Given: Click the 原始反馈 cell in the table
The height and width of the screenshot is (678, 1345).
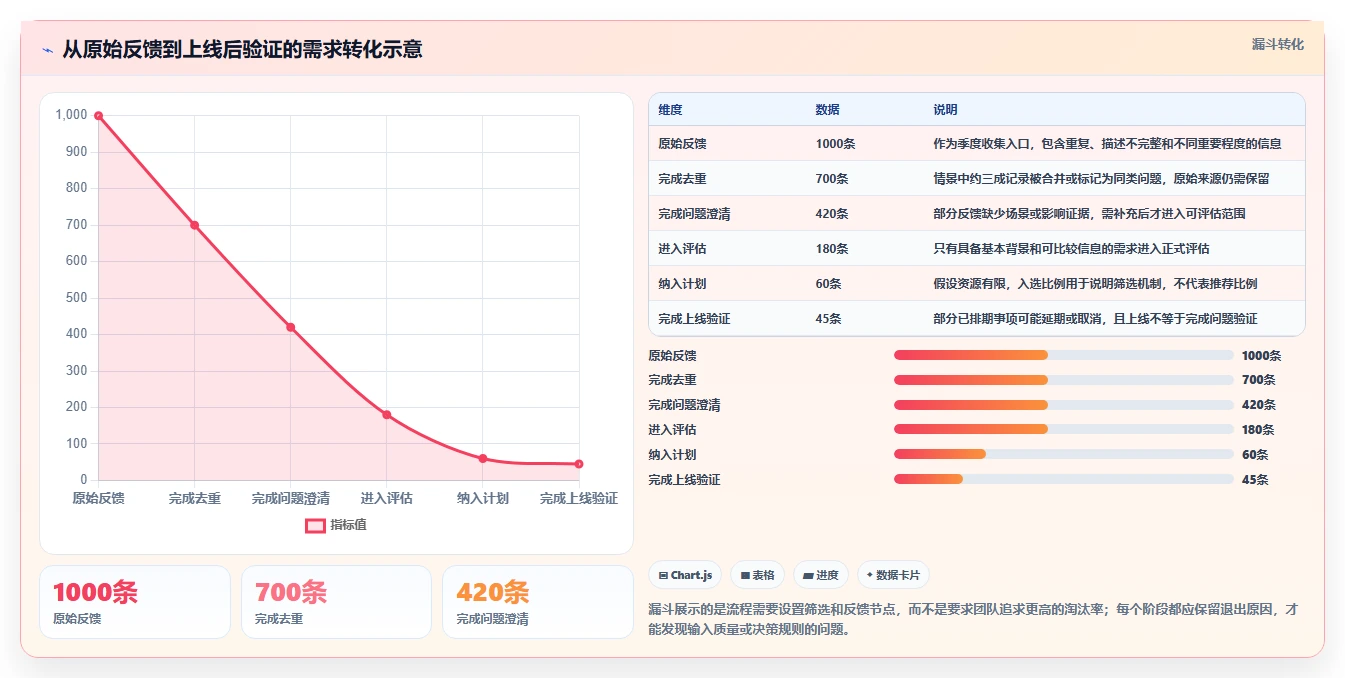Looking at the screenshot, I should [682, 144].
